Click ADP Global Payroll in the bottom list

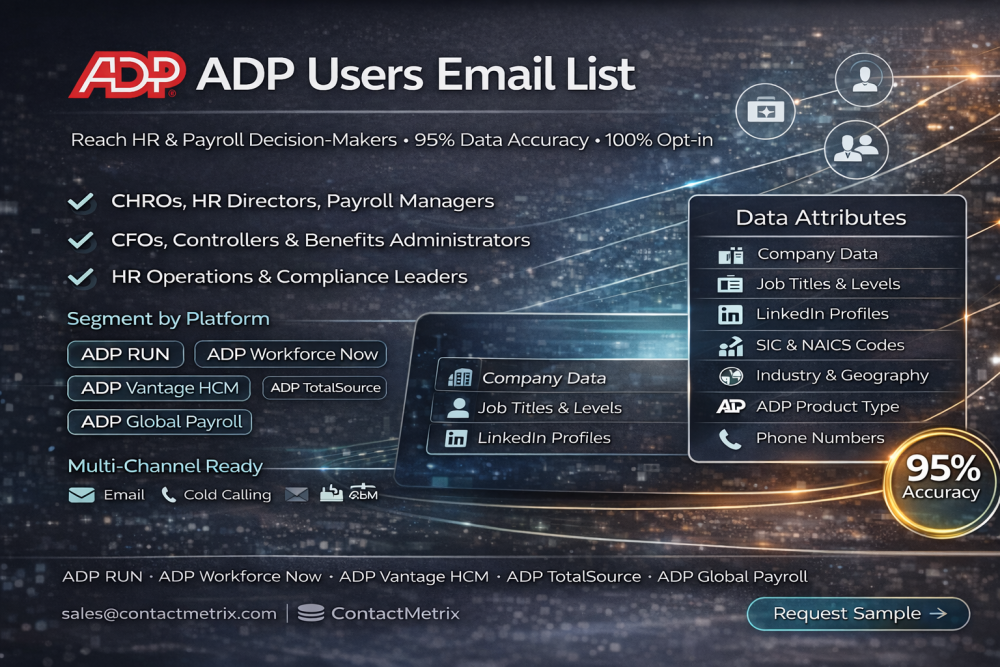(x=732, y=576)
